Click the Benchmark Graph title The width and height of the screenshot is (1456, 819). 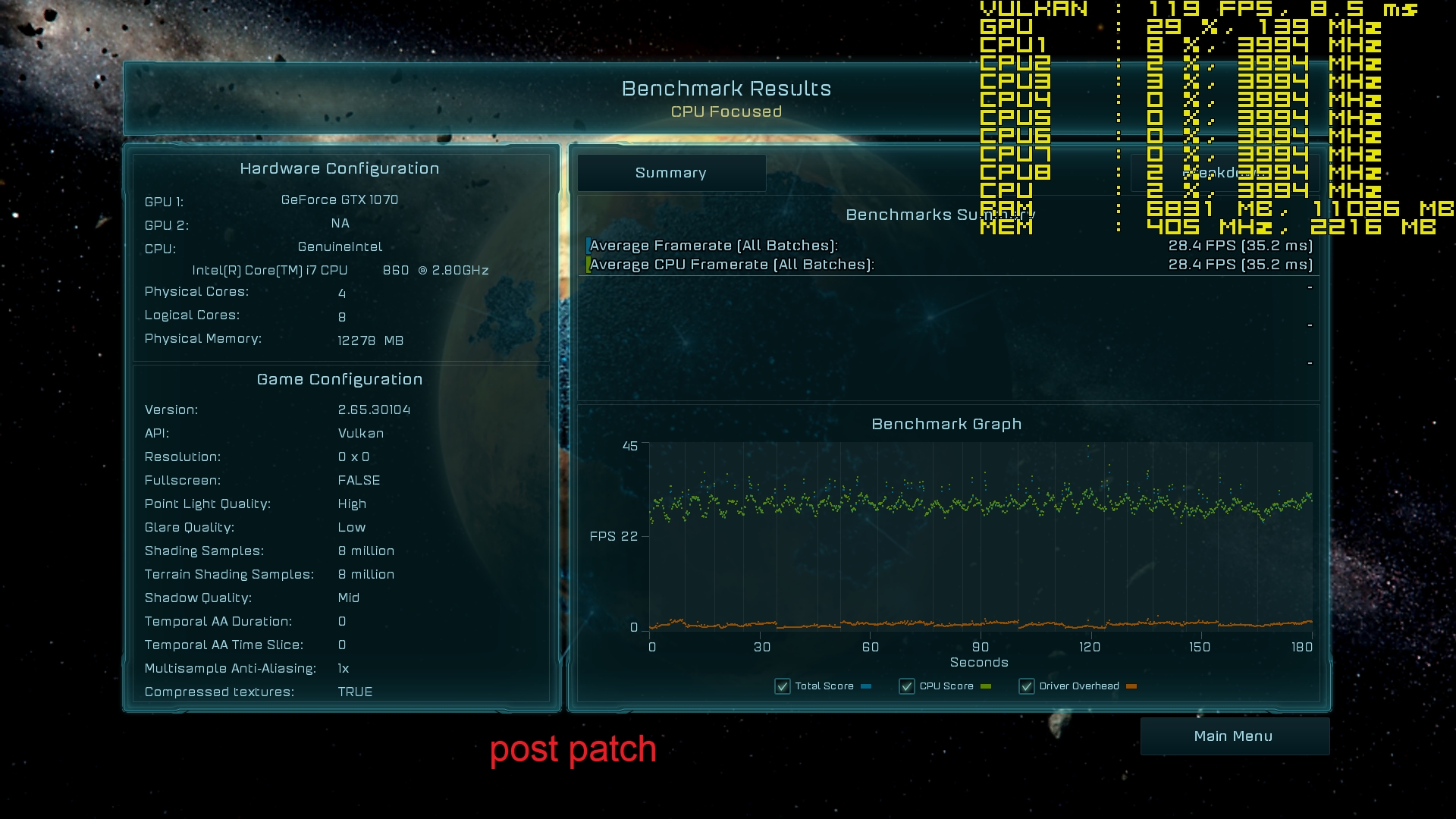coord(946,424)
